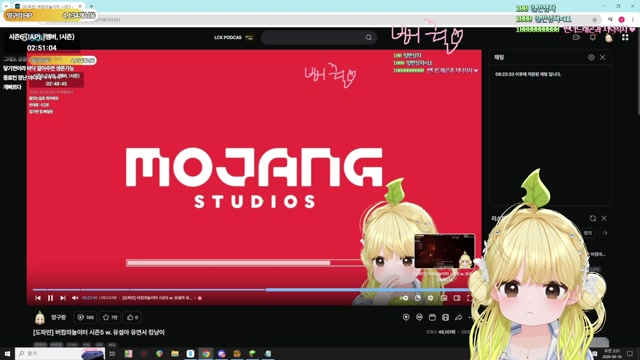Viewport: 640px width, 360px height.
Task: Refresh the recommendations panel below chat
Action: tap(593, 219)
